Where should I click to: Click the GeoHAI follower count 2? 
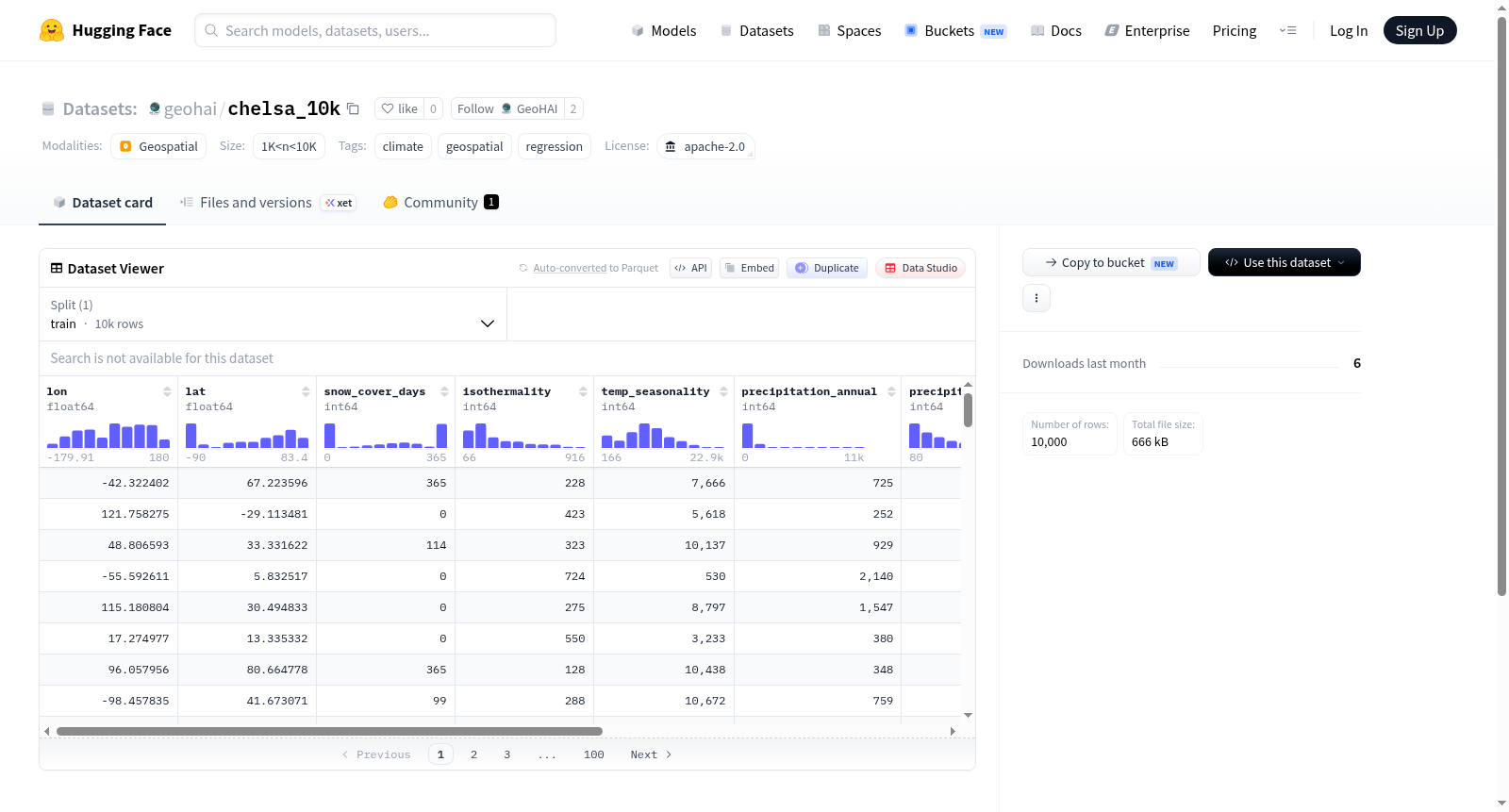[573, 108]
